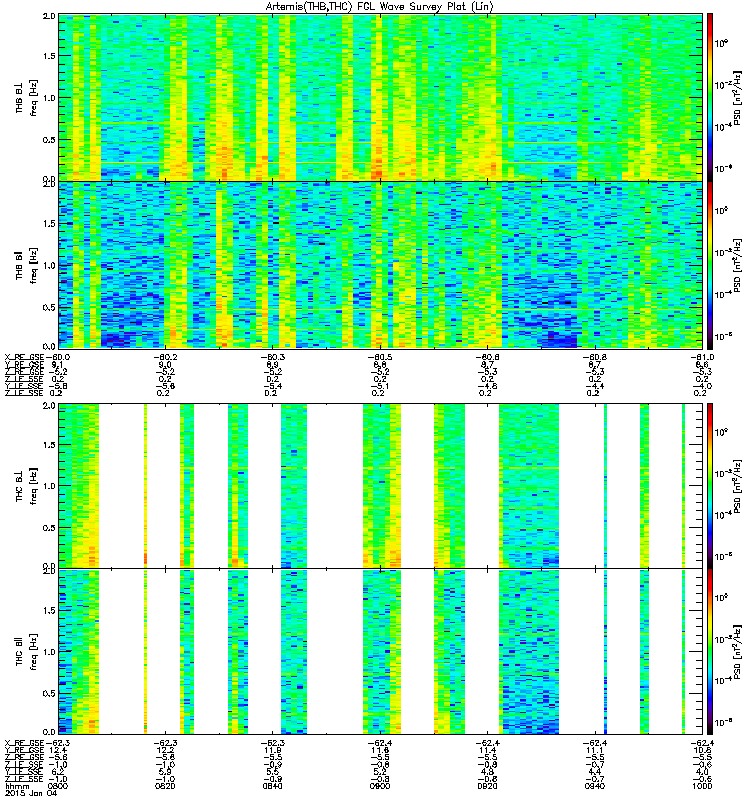
Task: Click 'X_RE_GSE' label under the THC panels
Action: pos(24,743)
